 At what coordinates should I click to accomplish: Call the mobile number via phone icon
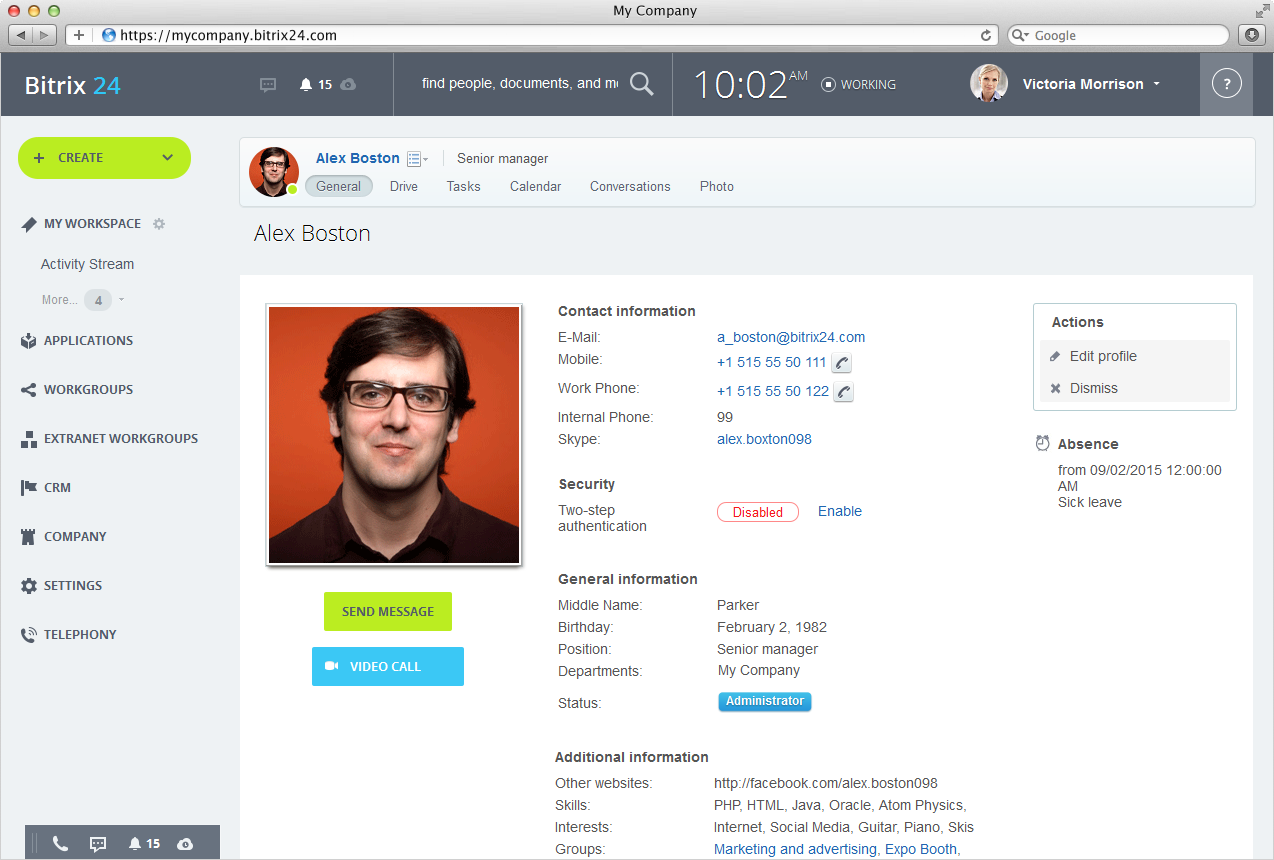point(843,363)
